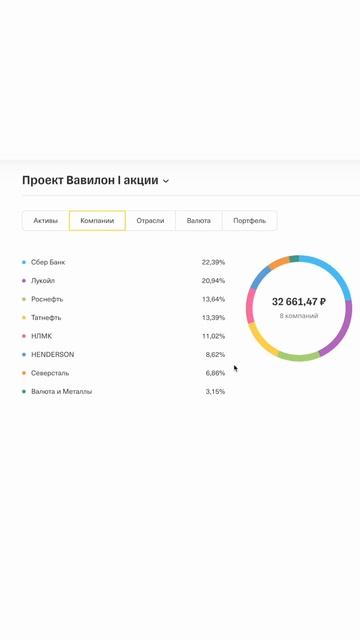Screen dimensions: 360x640
Task: Switch to the Валюта tab
Action: click(199, 221)
